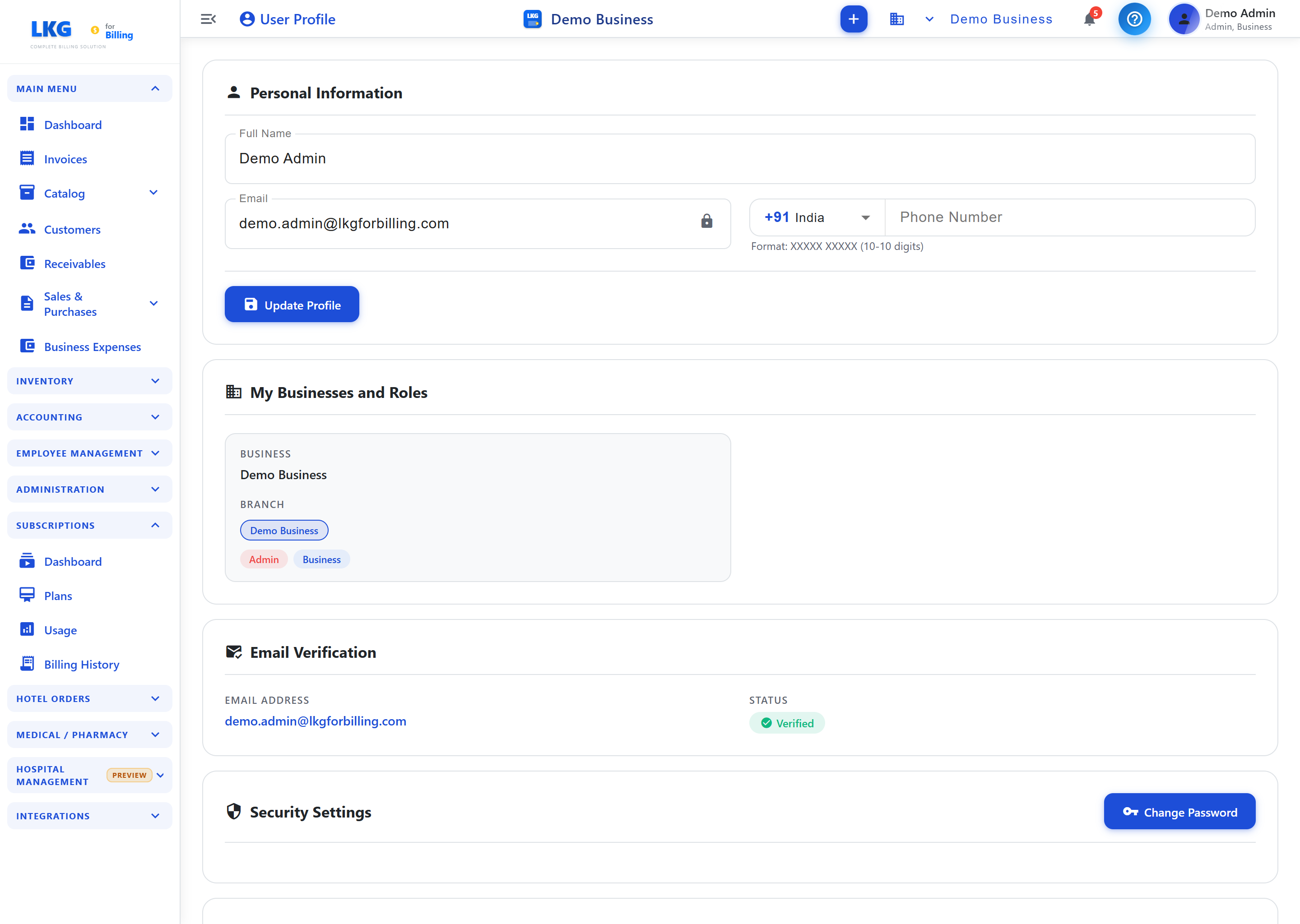Open Usage under Subscriptions
This screenshot has height=924, width=1300.
89,630
